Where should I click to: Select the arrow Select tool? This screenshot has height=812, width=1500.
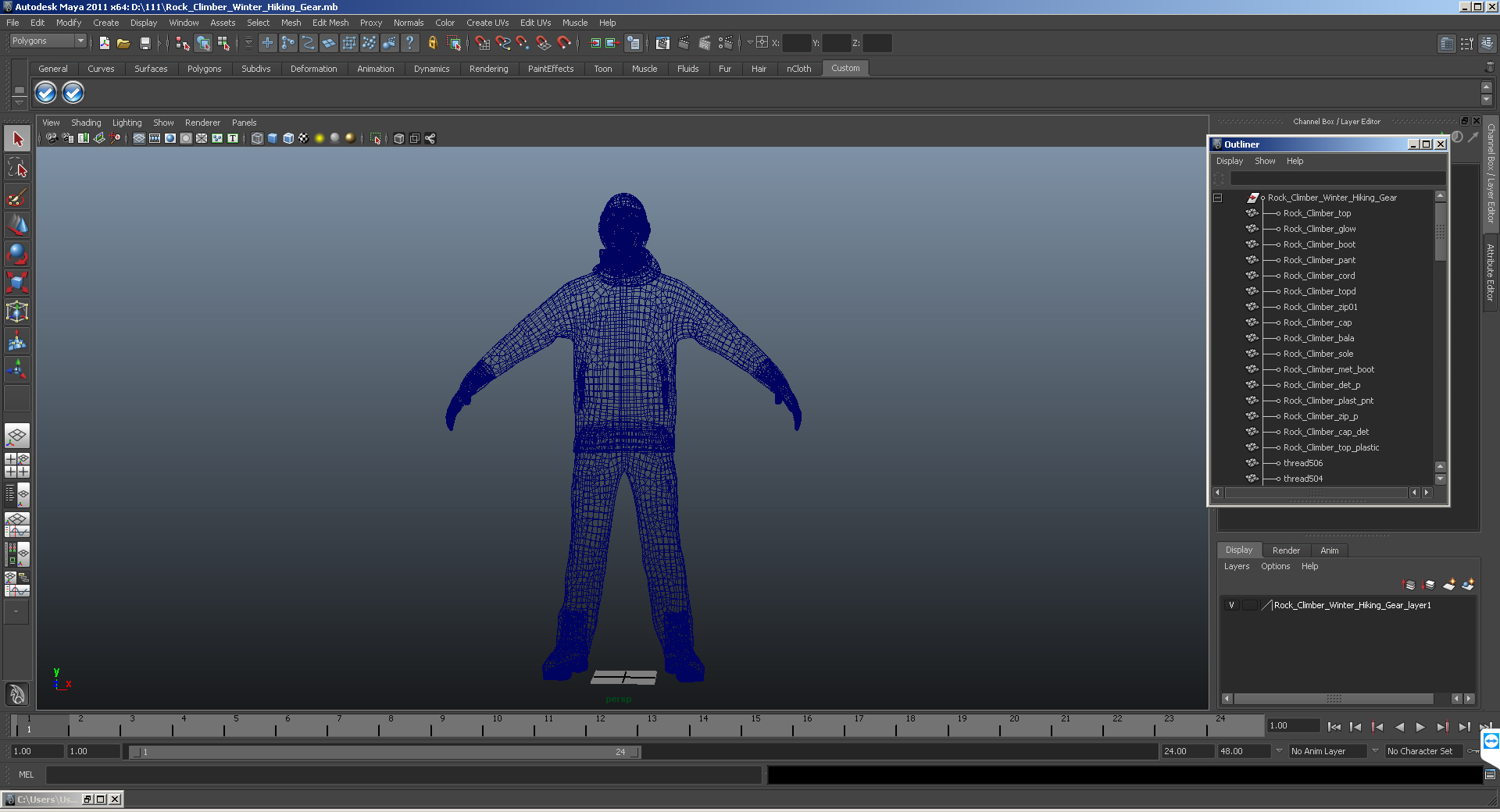click(x=17, y=140)
